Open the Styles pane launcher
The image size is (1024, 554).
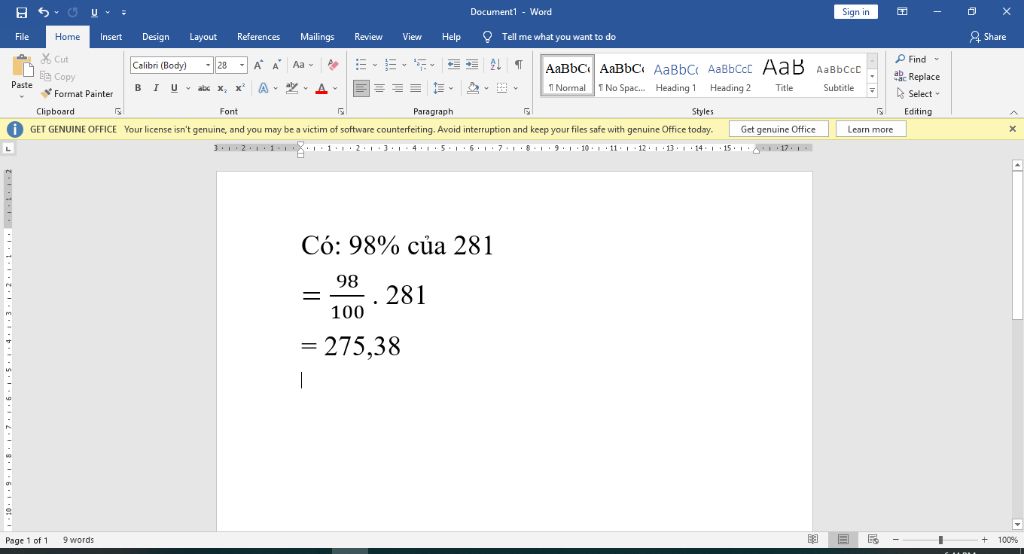[879, 112]
